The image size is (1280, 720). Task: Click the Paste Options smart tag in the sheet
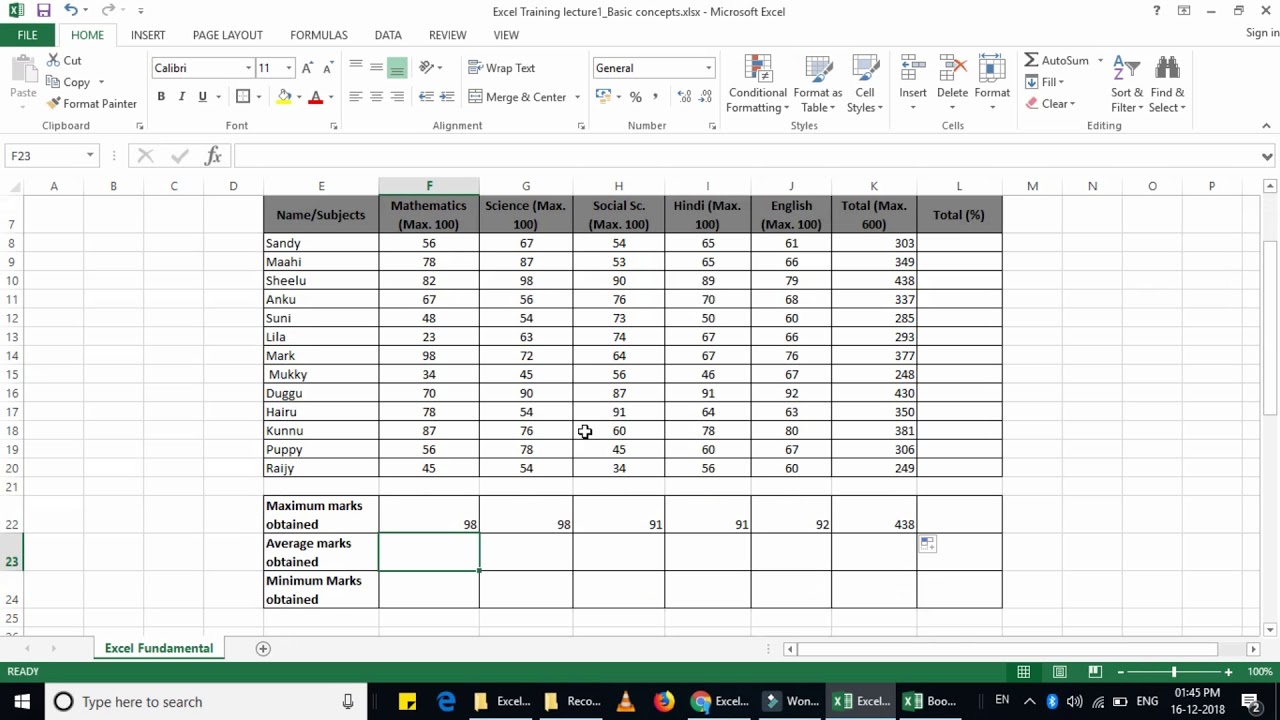tap(928, 544)
